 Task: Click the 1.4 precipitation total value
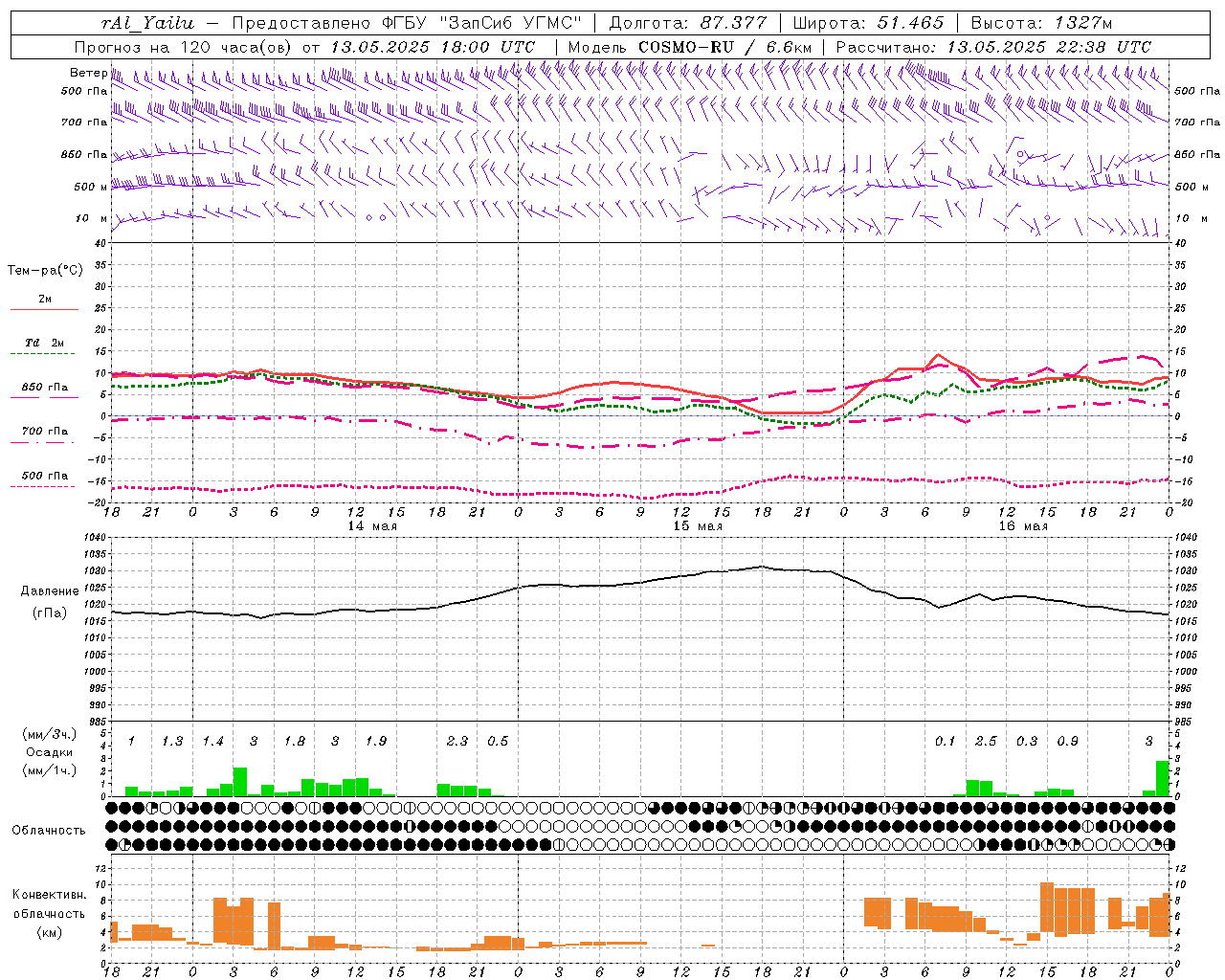212,742
